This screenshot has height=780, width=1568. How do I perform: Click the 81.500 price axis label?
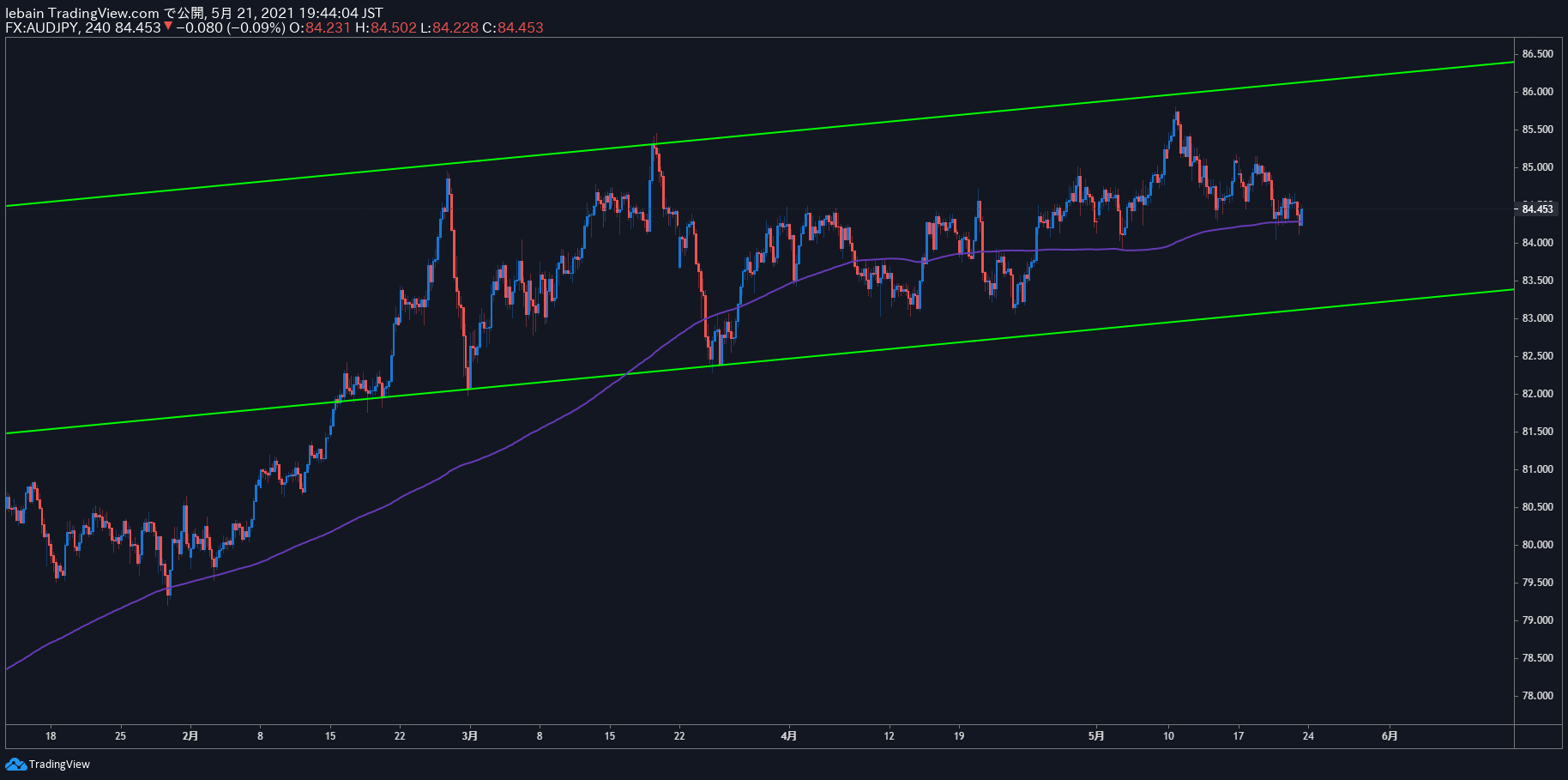1537,432
